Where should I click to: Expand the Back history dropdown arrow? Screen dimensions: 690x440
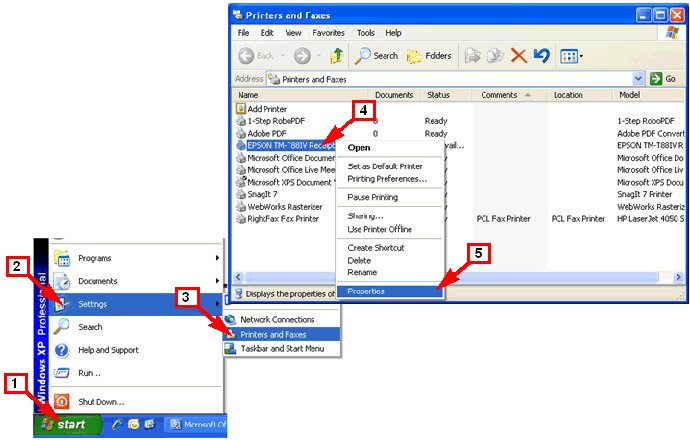pos(283,56)
